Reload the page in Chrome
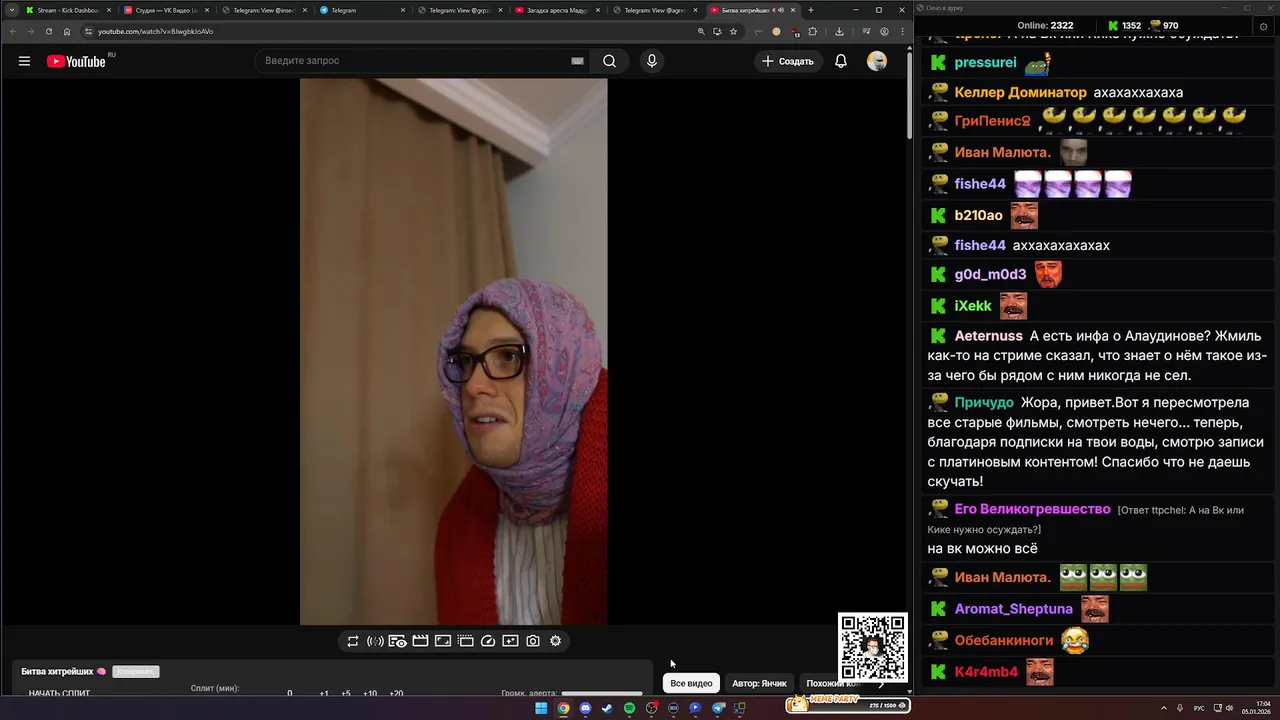Screen dimensions: 1280x720 click(x=48, y=31)
